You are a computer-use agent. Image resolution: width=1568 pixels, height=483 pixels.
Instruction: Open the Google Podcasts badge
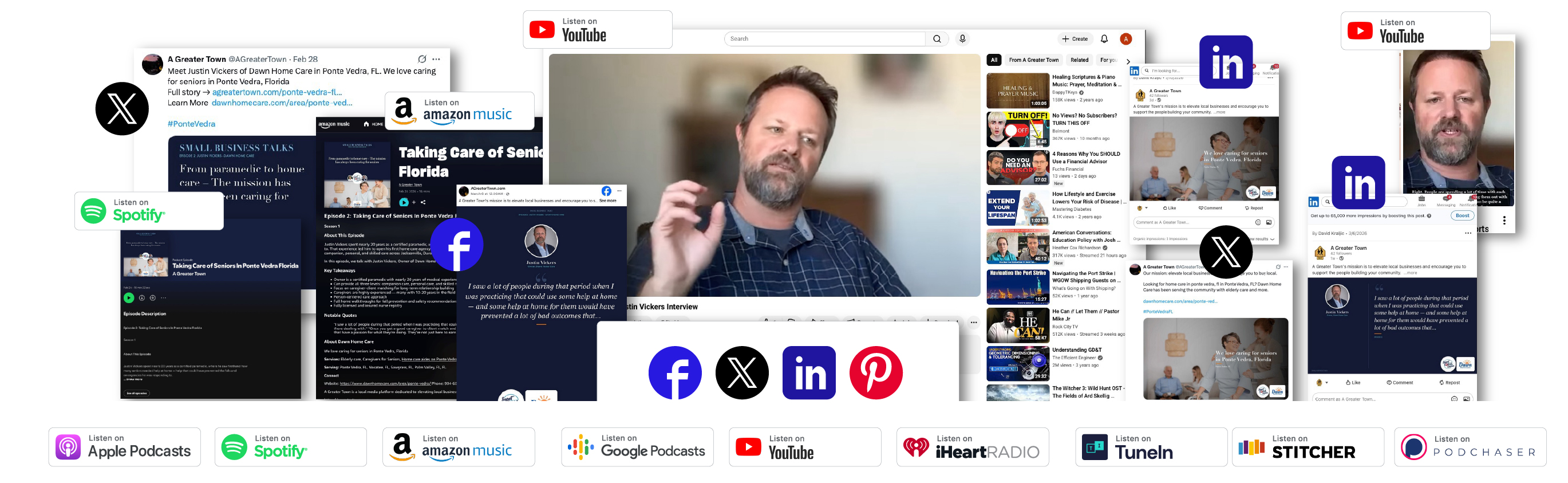pos(637,446)
